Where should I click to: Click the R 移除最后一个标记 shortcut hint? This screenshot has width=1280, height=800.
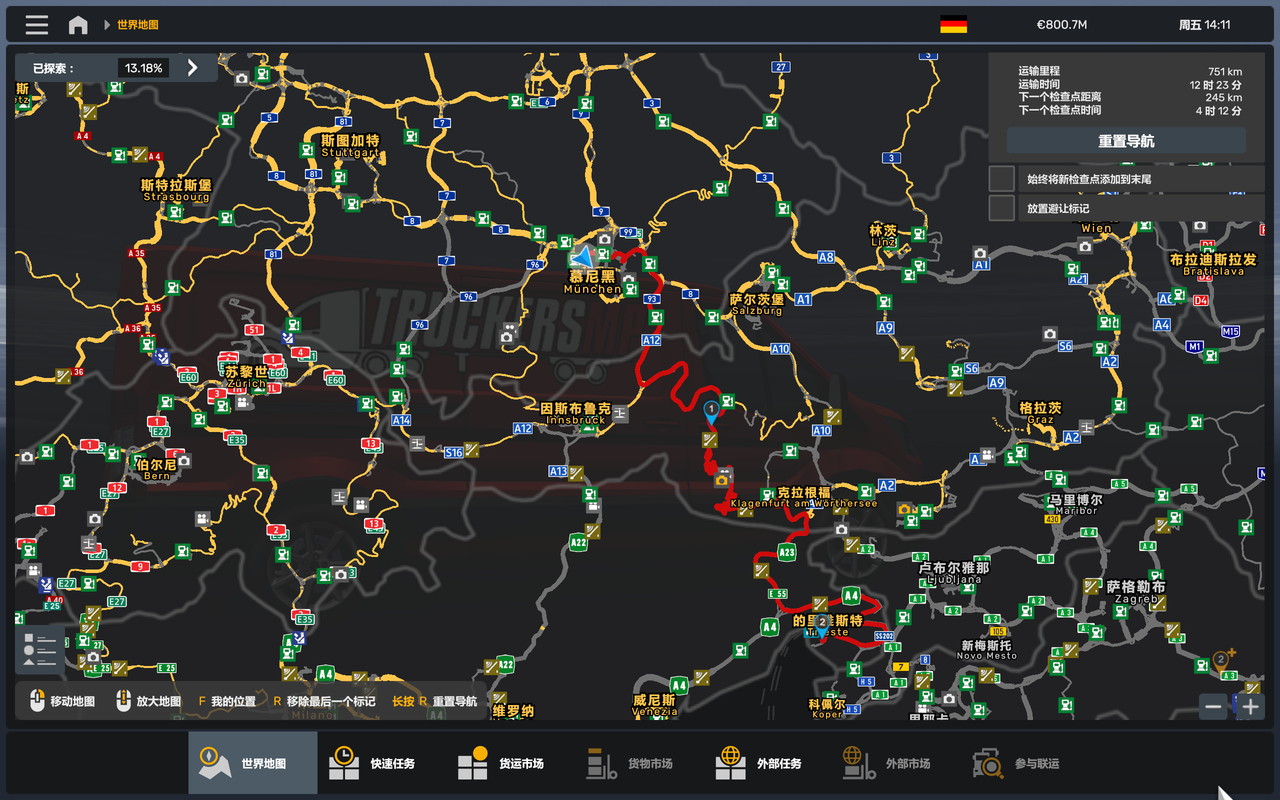coord(325,701)
